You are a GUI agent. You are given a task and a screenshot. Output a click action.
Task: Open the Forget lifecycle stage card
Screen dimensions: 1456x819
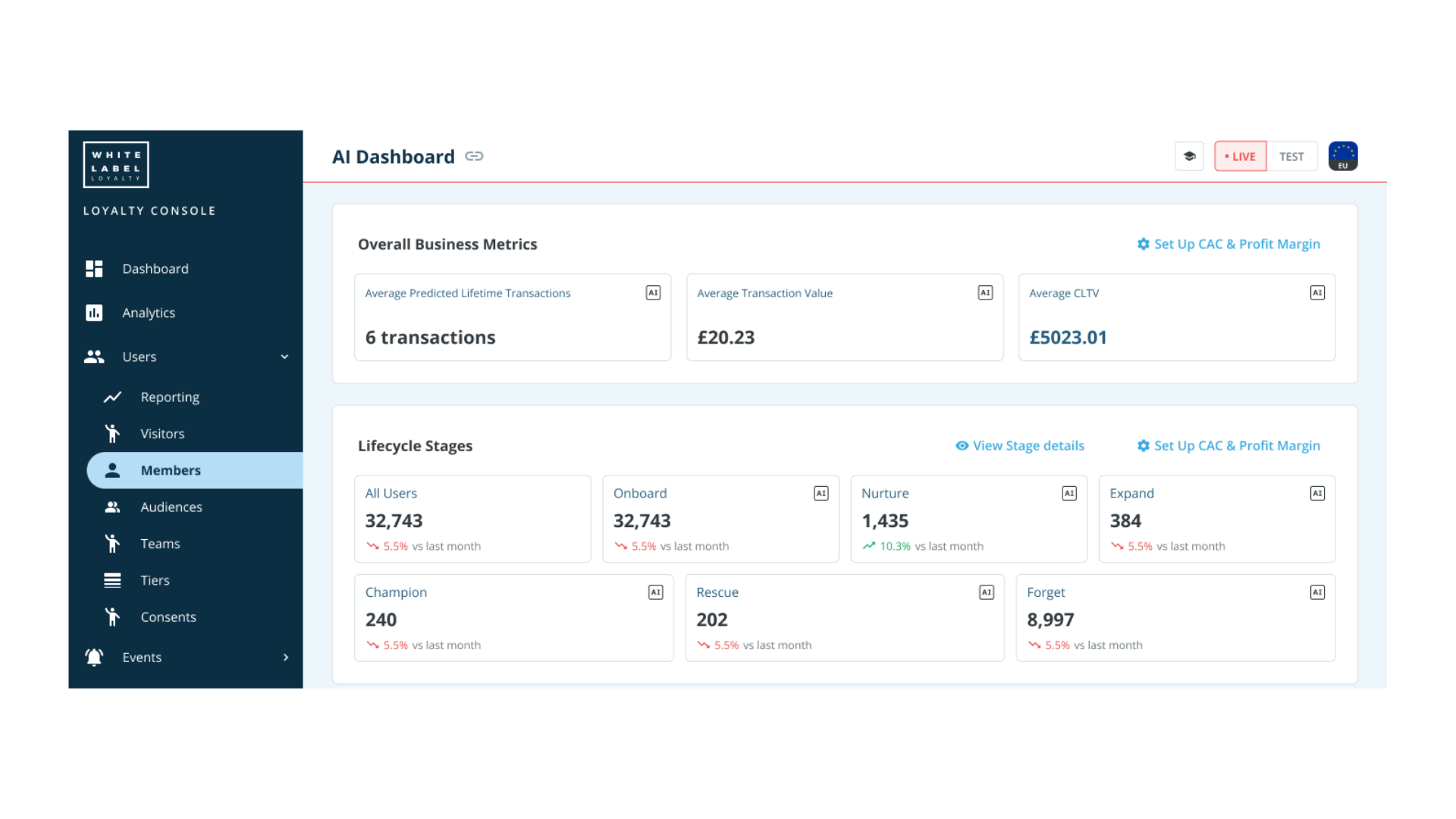(x=1175, y=618)
